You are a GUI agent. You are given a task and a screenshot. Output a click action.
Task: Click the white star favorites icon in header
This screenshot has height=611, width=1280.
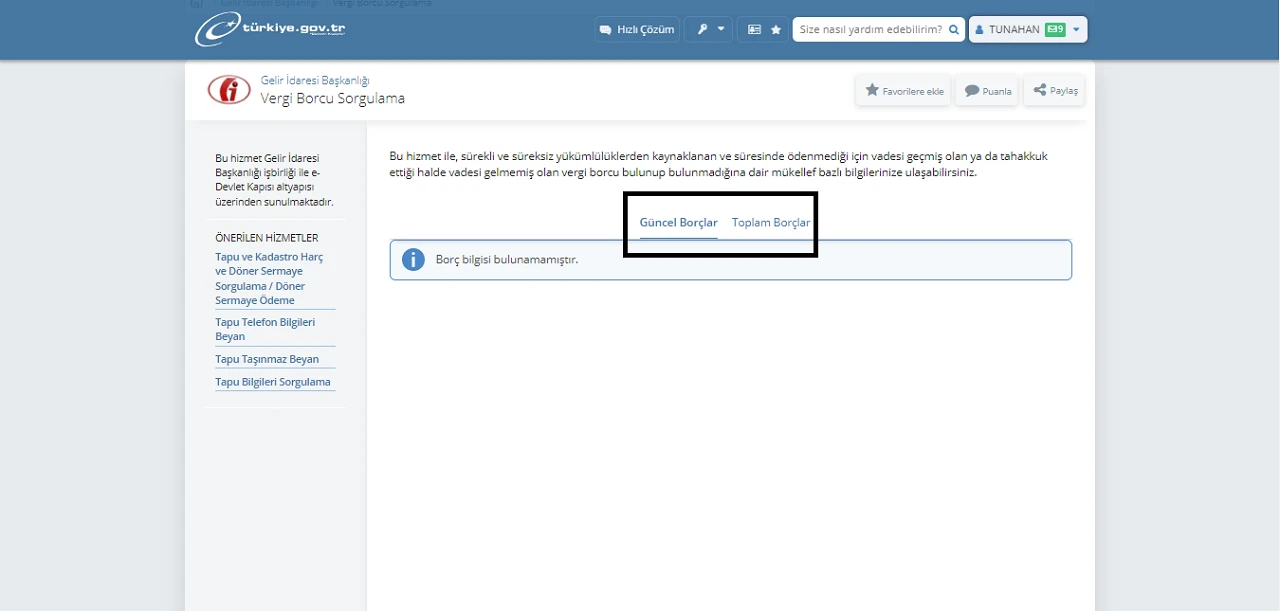click(x=776, y=30)
